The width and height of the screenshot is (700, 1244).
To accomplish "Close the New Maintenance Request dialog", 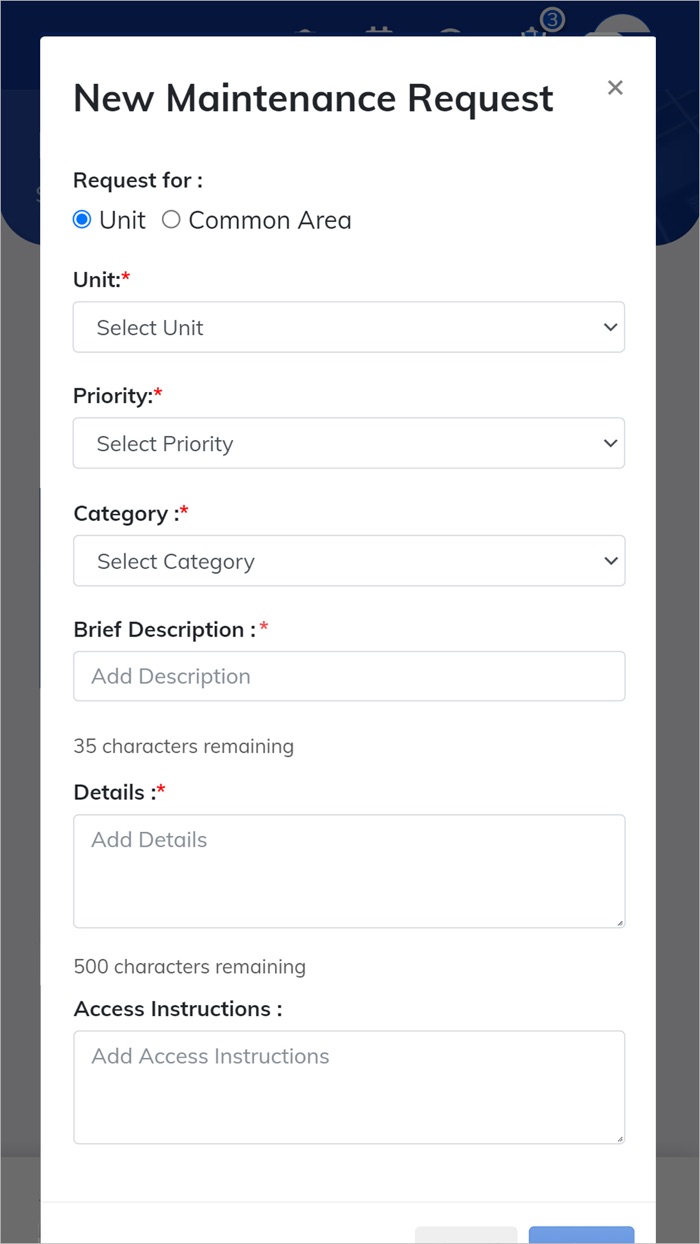I will point(615,88).
